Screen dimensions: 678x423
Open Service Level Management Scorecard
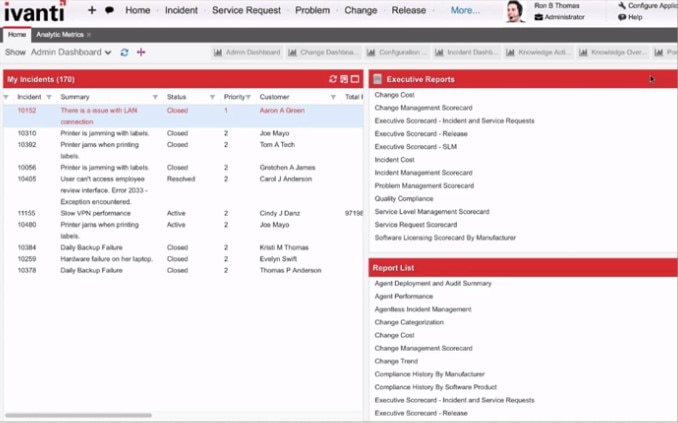point(432,212)
